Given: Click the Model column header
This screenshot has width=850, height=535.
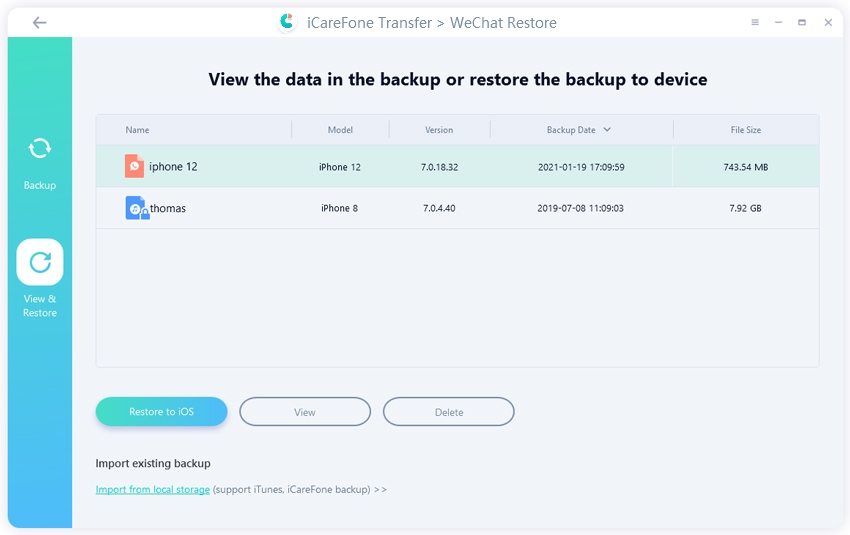Looking at the screenshot, I should 340,130.
